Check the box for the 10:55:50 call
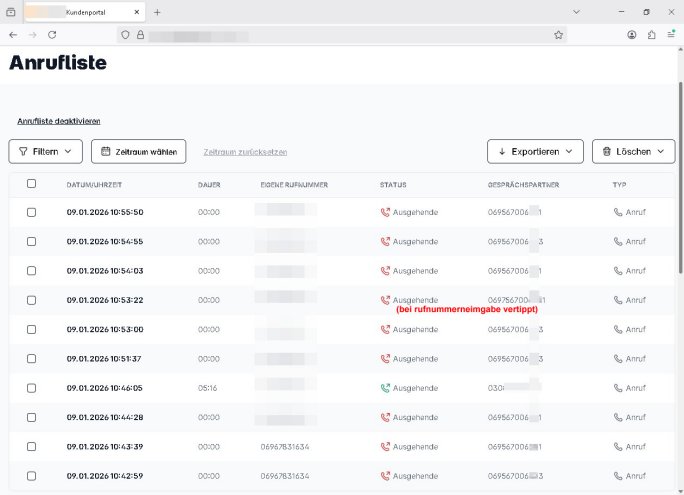This screenshot has width=684, height=495. coord(31,212)
